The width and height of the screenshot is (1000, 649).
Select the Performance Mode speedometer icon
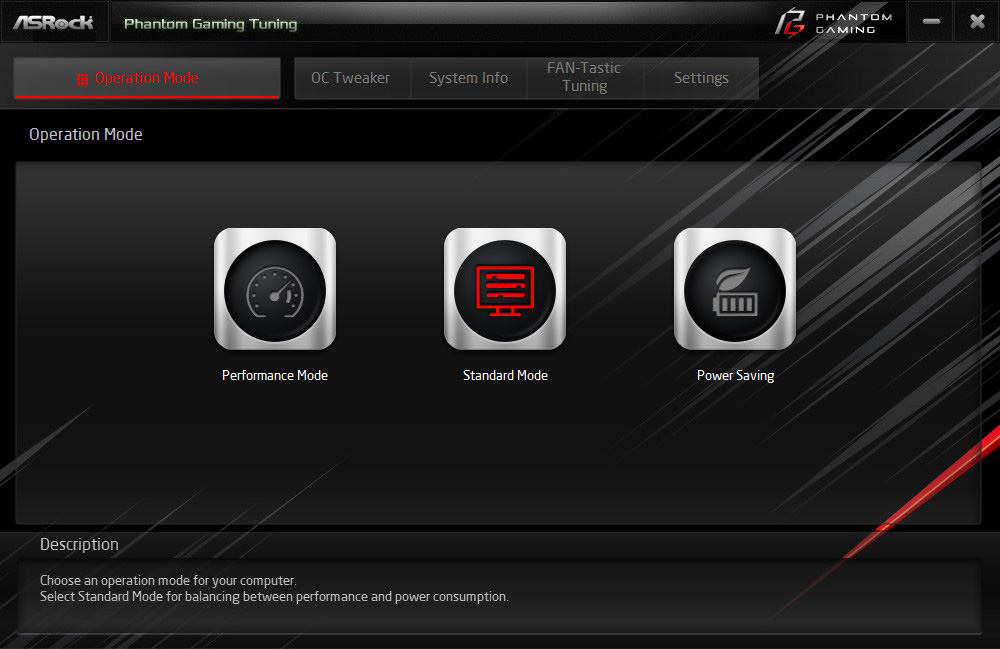(x=275, y=289)
